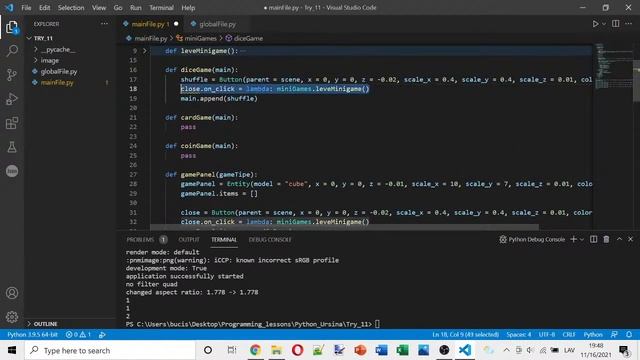Open Run and Debug view

(x=12, y=99)
